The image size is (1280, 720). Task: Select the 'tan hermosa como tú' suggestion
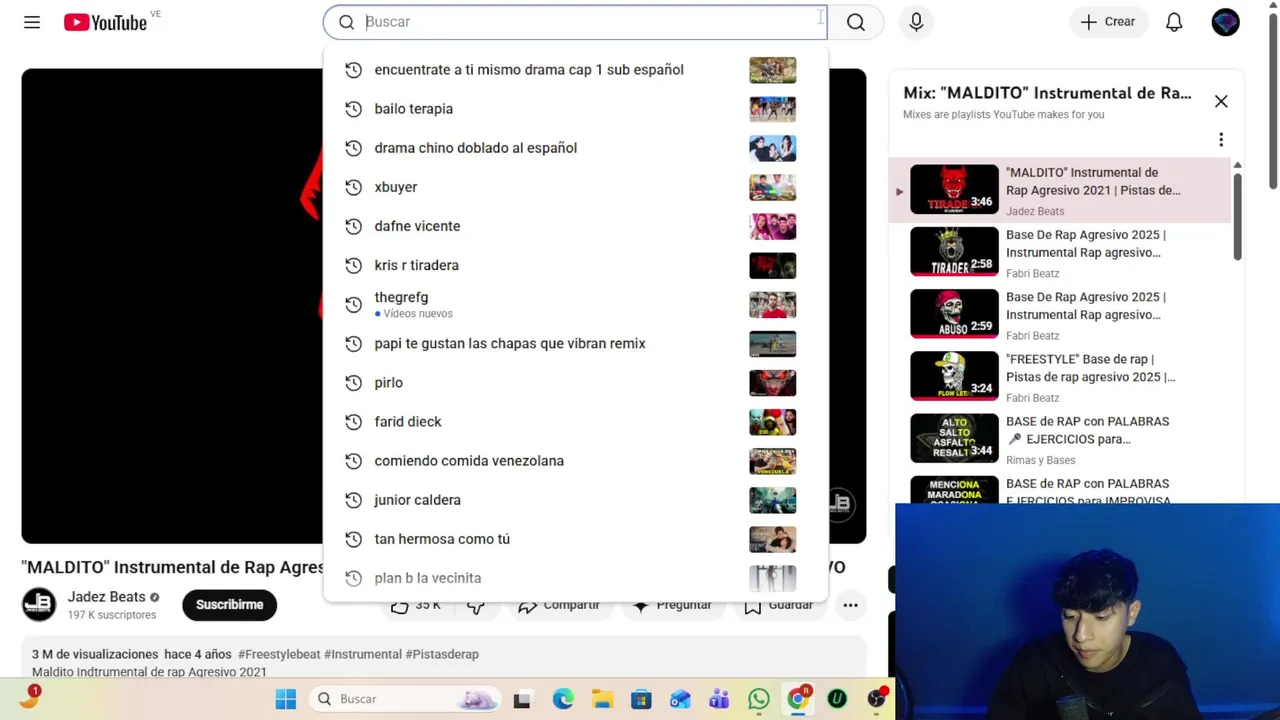pos(575,538)
